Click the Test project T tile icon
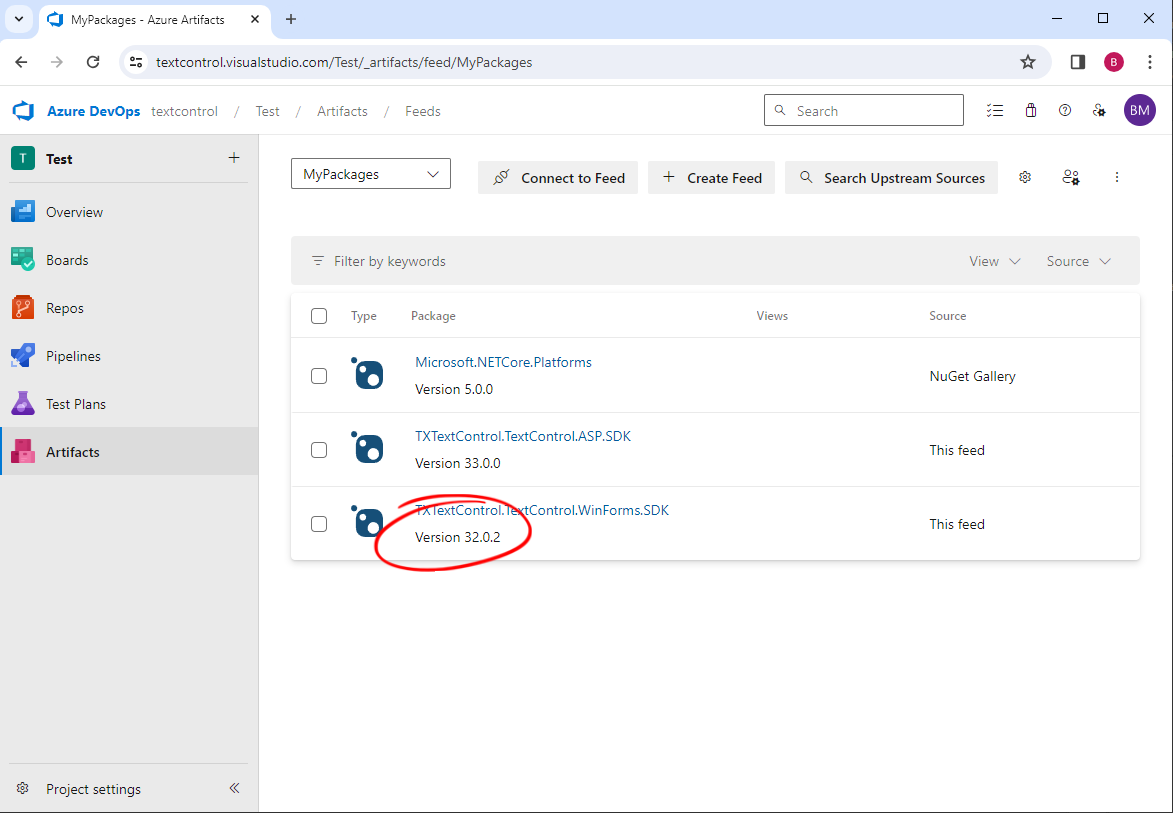 pyautogui.click(x=23, y=159)
